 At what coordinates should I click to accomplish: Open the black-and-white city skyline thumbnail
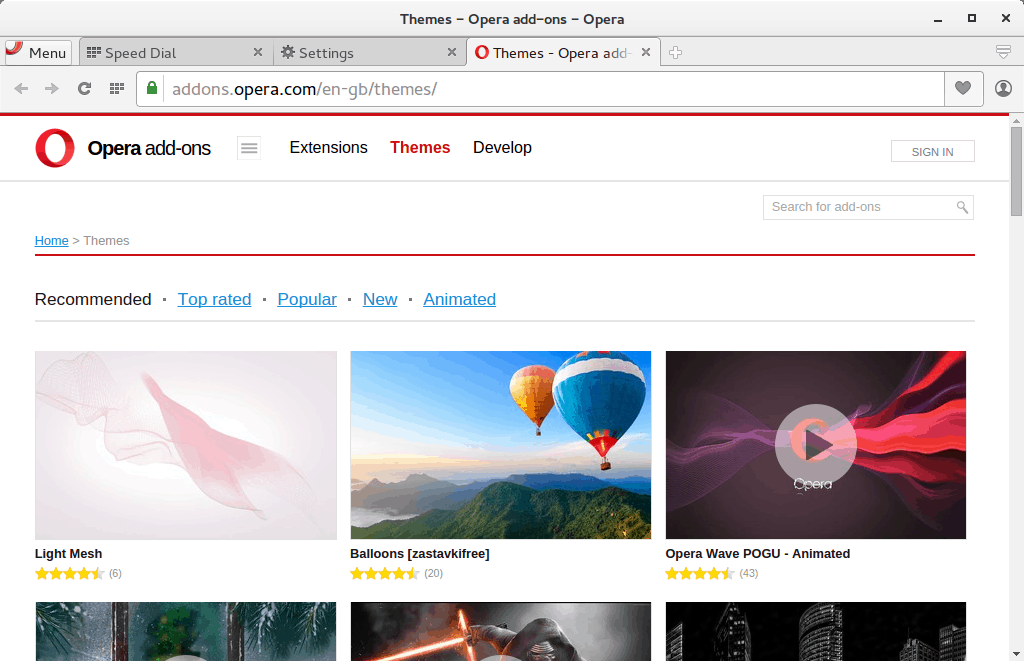(x=816, y=632)
